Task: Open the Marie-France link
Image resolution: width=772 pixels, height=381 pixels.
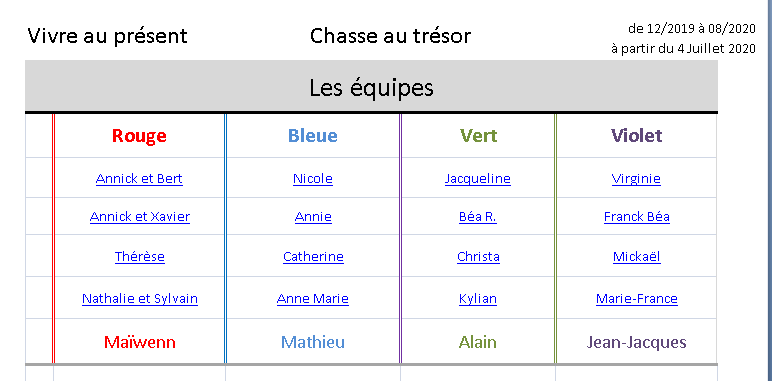Action: point(637,298)
